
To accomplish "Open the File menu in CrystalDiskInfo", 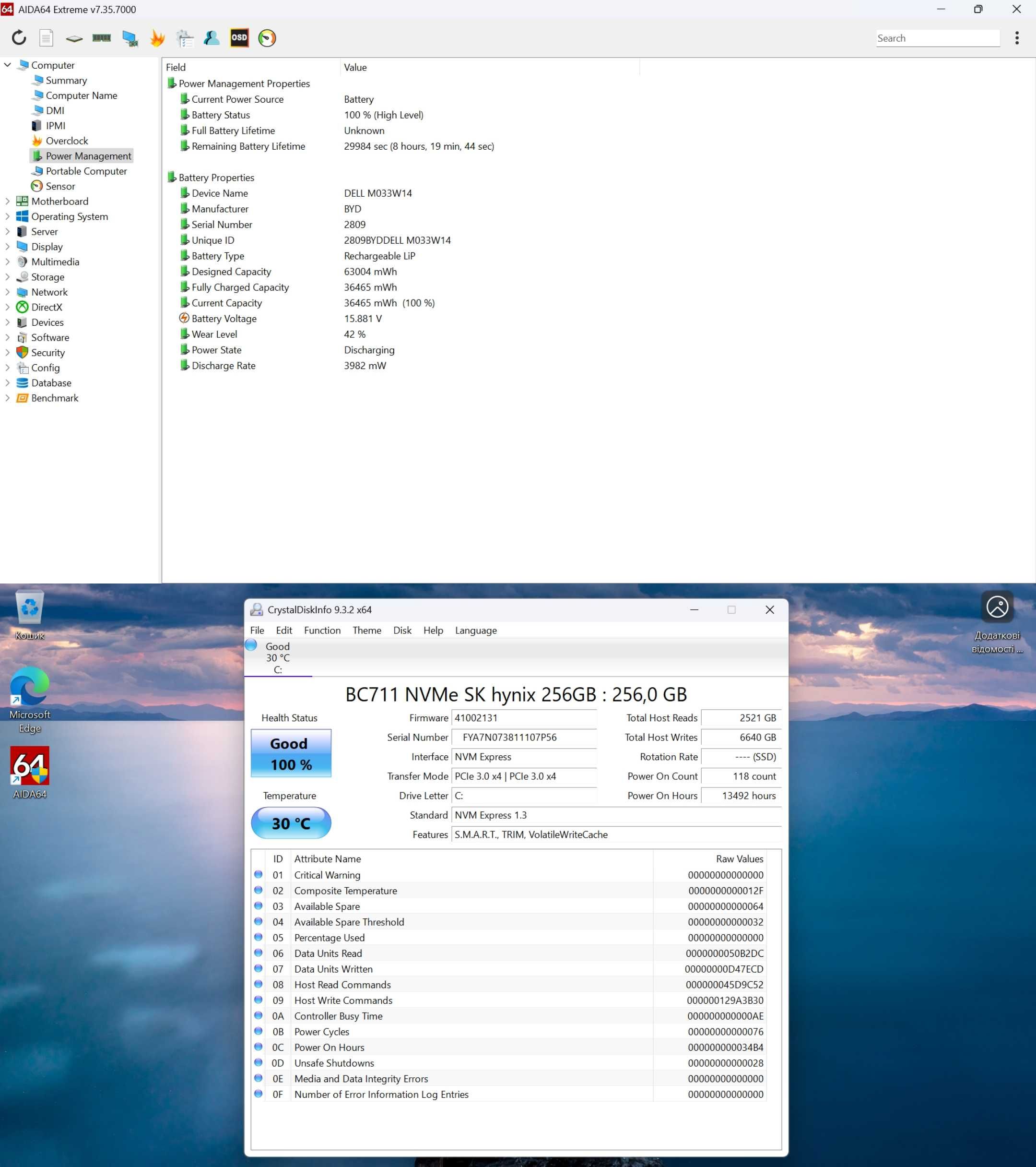I will (258, 631).
